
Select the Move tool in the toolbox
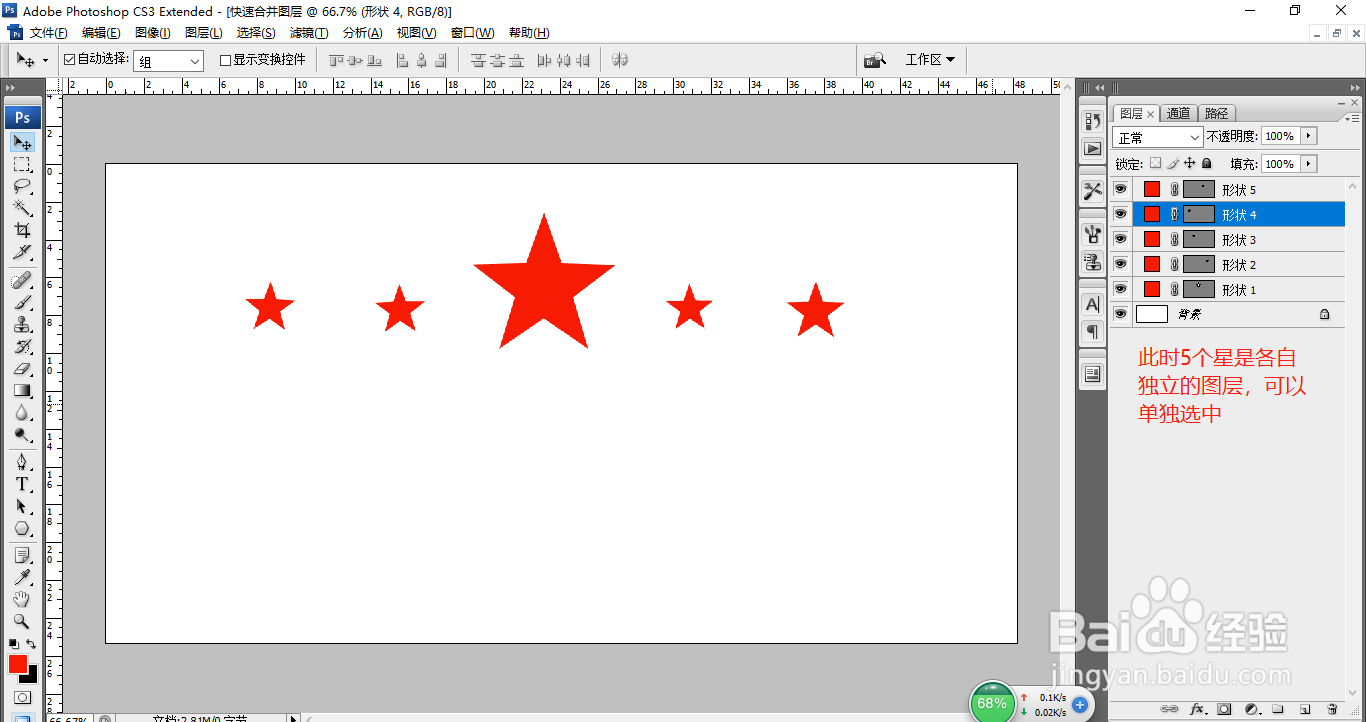click(x=22, y=142)
